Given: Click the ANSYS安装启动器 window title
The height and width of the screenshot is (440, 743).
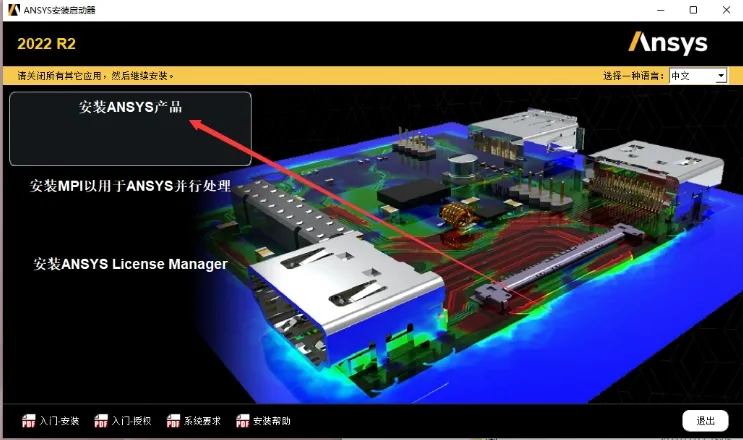Looking at the screenshot, I should (x=59, y=10).
